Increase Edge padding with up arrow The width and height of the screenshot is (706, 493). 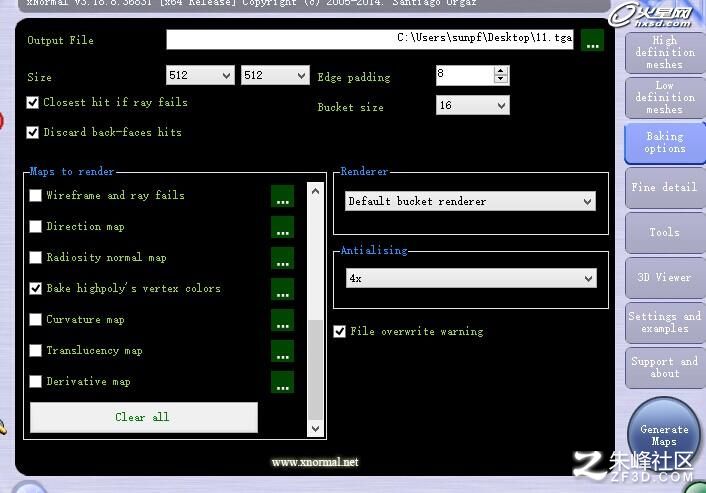(x=501, y=71)
